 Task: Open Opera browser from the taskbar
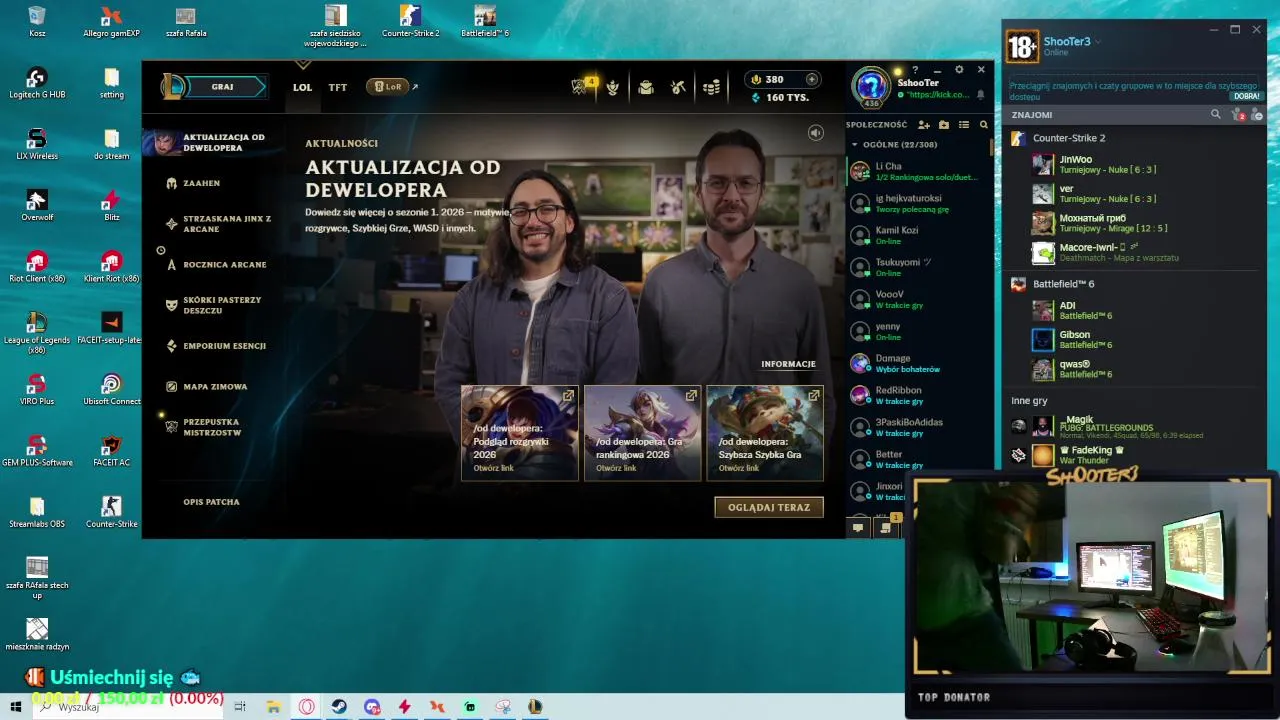point(306,707)
